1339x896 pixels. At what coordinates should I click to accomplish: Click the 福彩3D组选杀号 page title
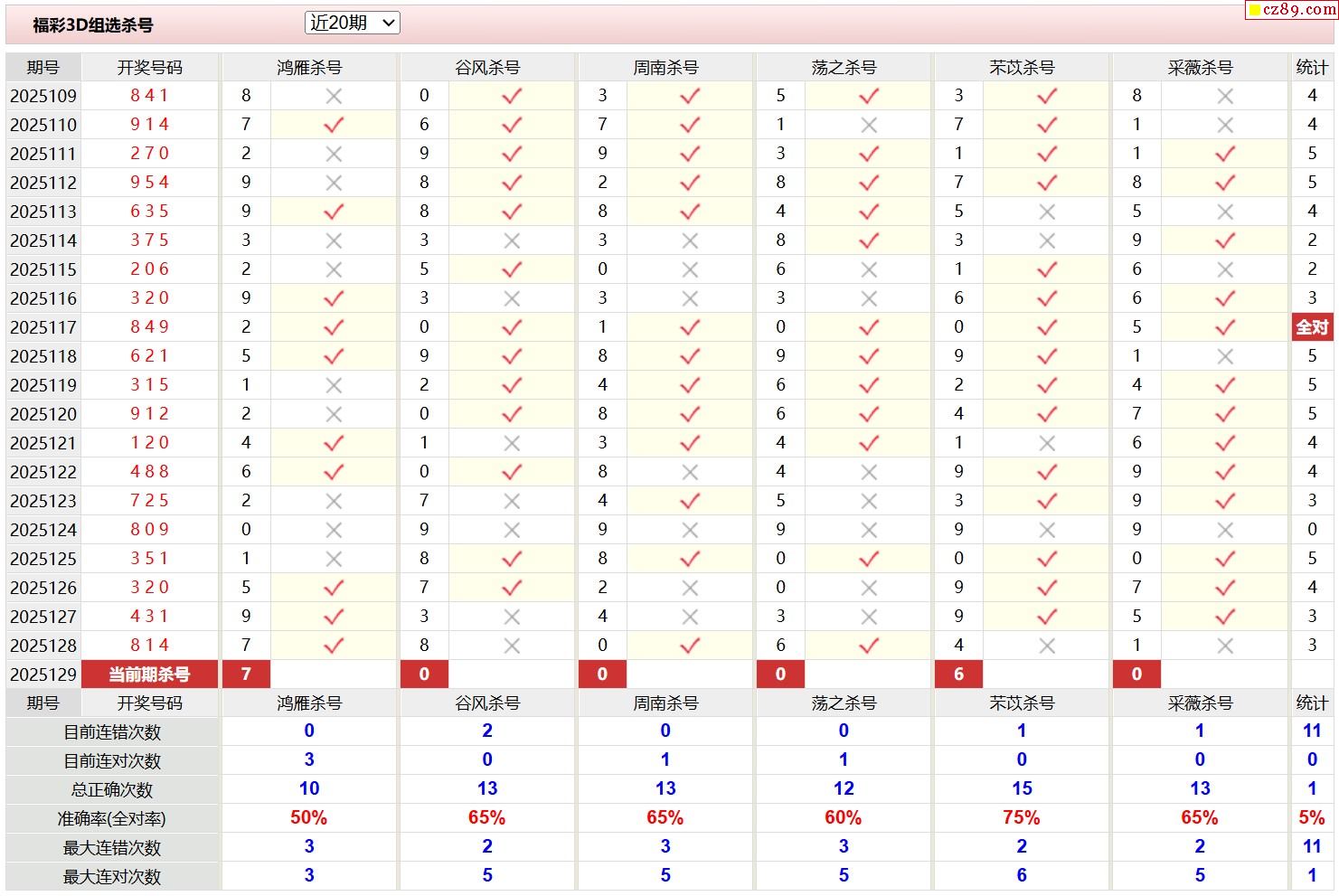(x=93, y=25)
